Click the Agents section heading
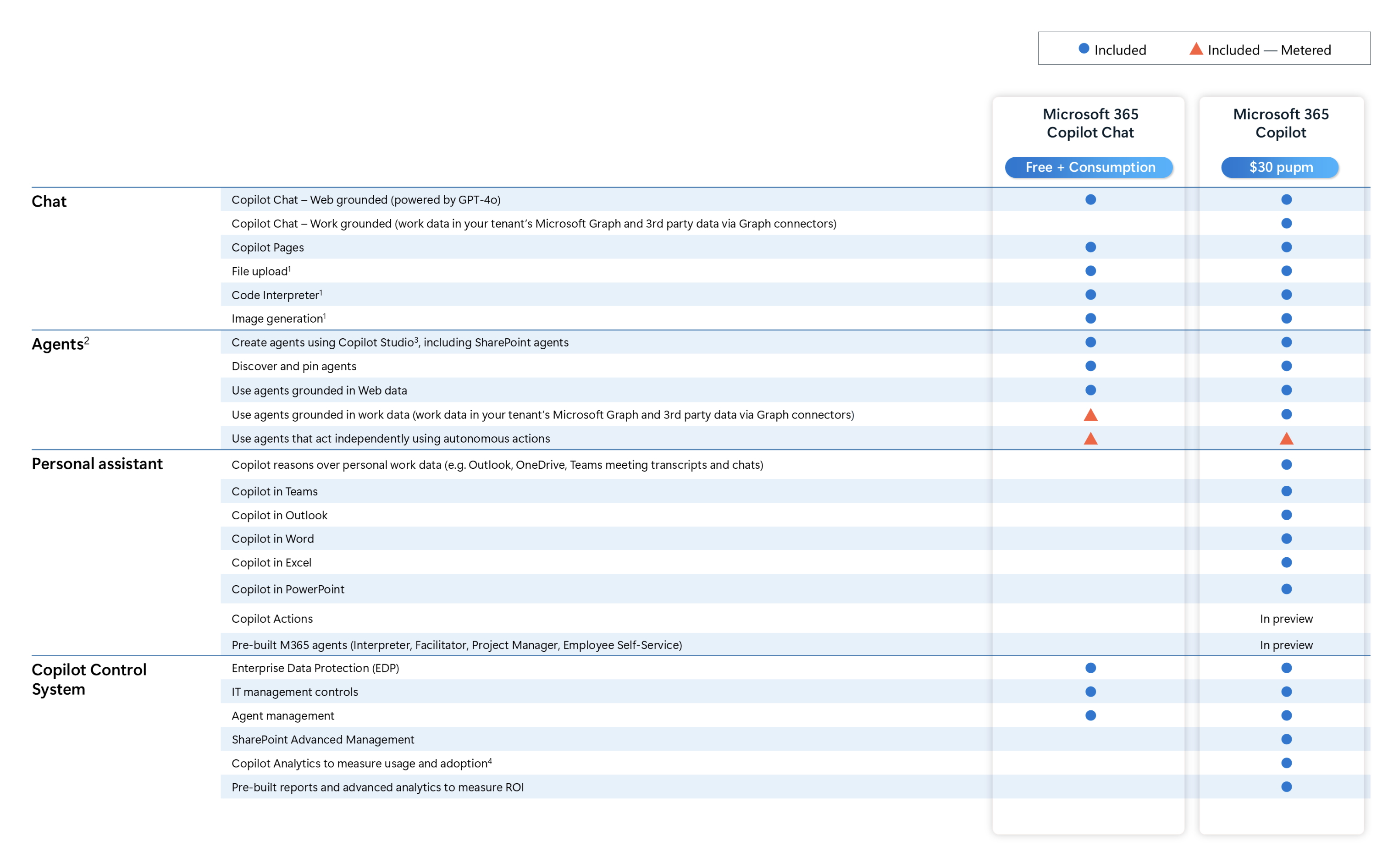This screenshot has width=1393, height=868. point(57,345)
